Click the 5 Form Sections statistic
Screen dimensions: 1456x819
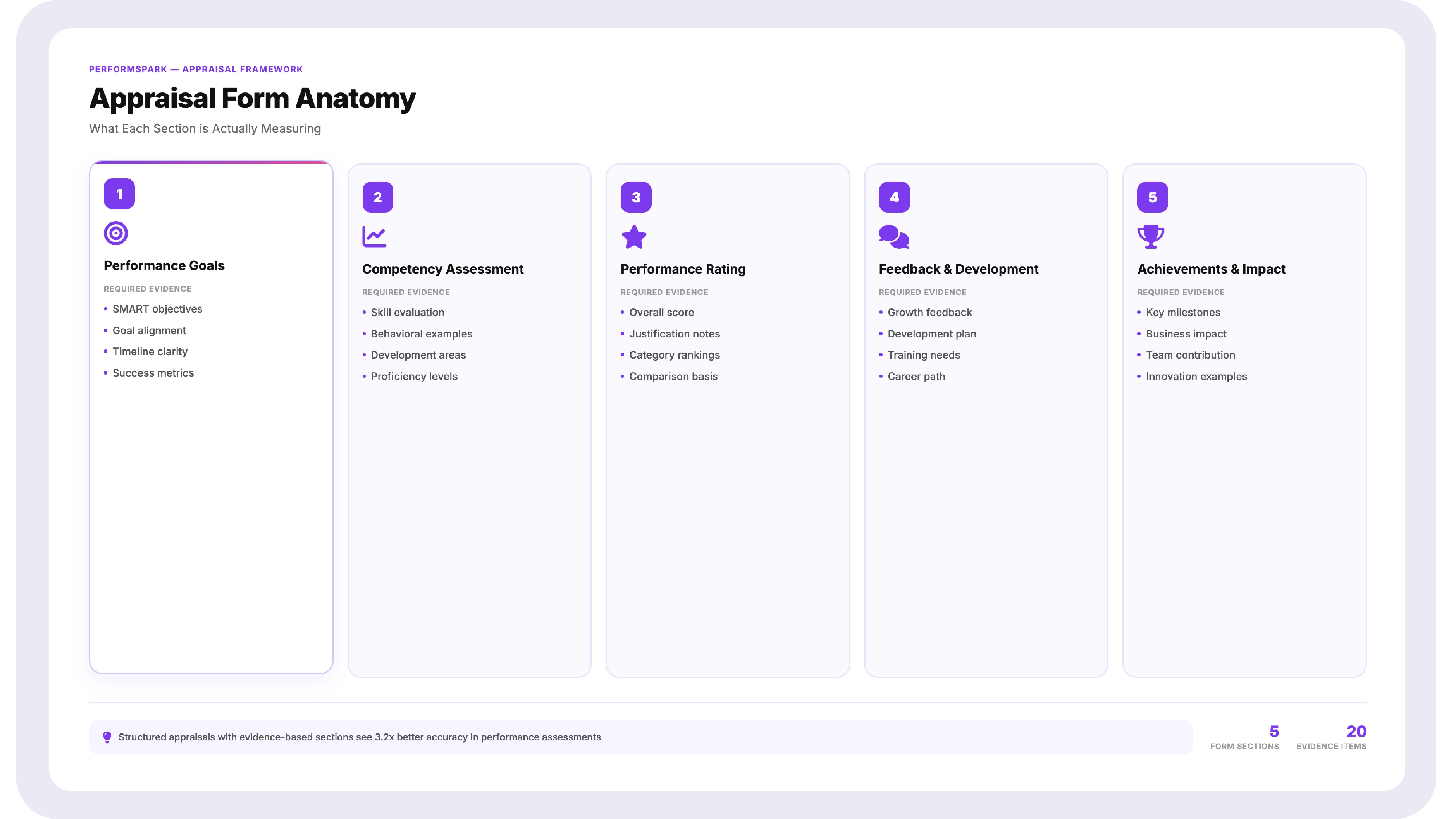[x=1245, y=737]
